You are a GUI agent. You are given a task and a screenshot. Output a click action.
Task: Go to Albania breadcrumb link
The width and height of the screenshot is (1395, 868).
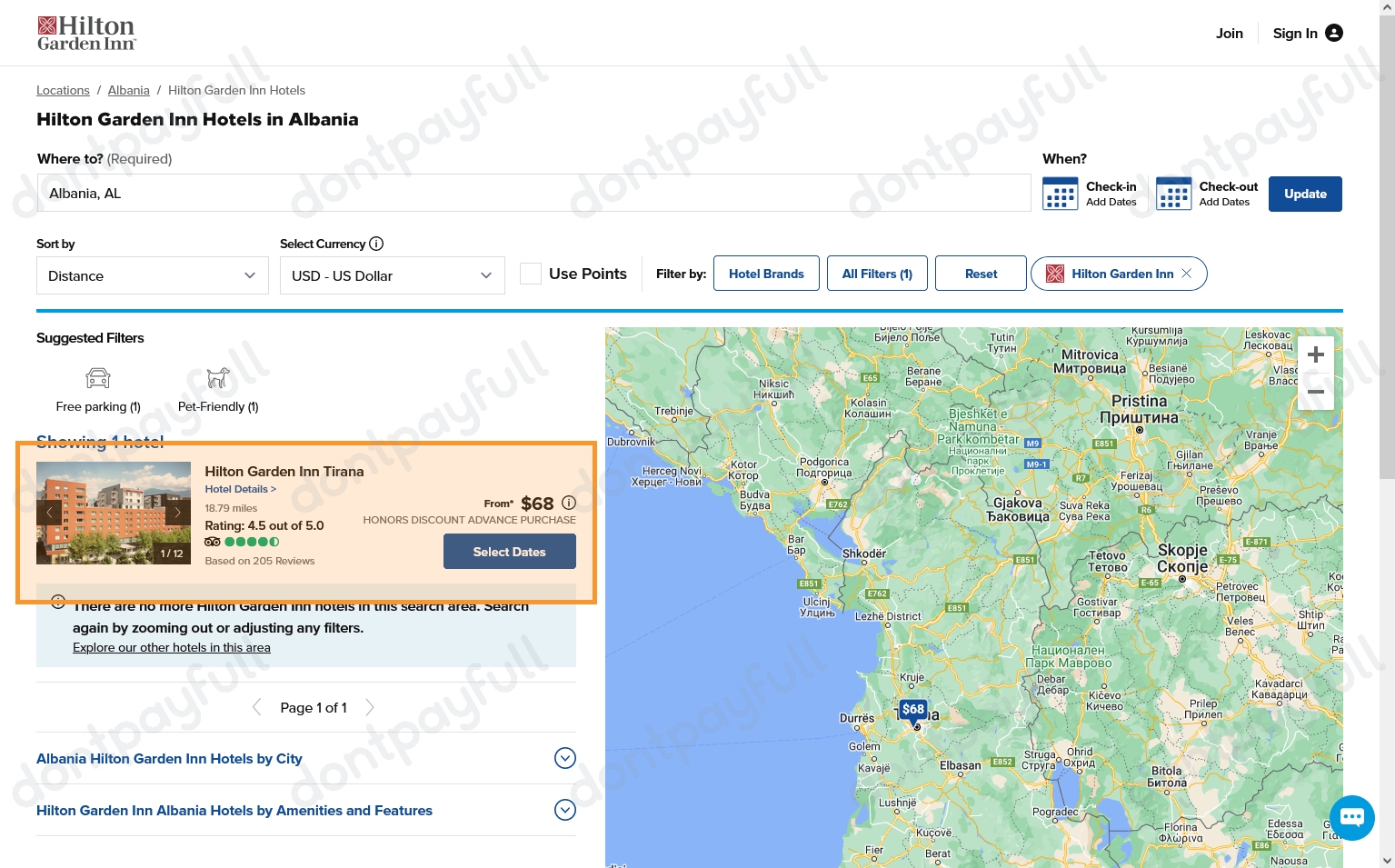(128, 90)
